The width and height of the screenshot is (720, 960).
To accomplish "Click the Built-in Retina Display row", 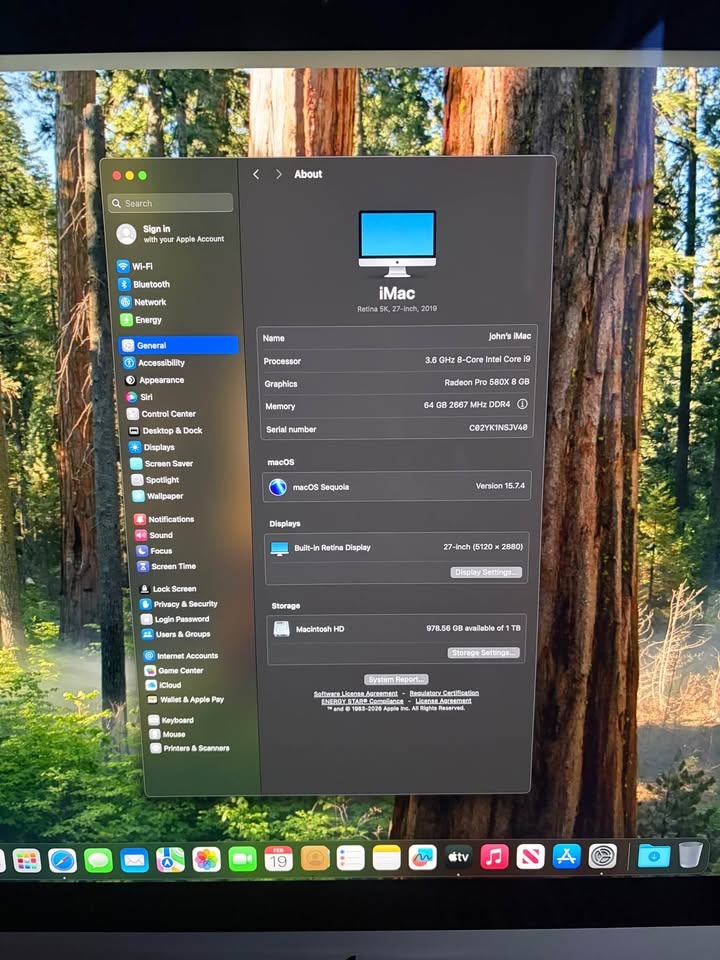I will click(397, 547).
